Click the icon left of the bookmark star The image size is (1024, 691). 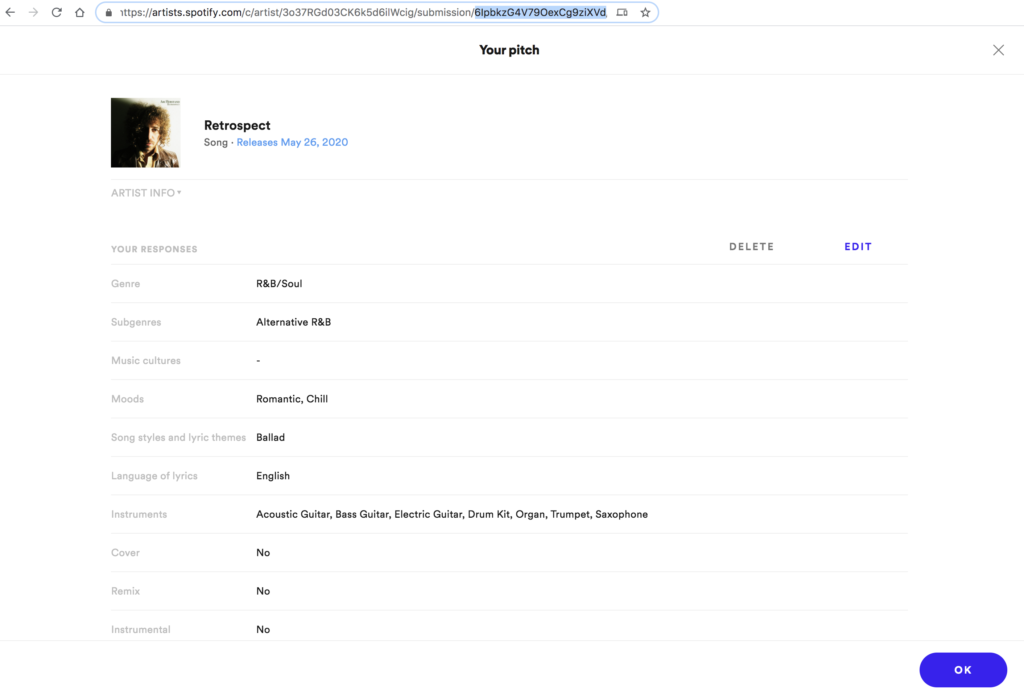tap(622, 13)
